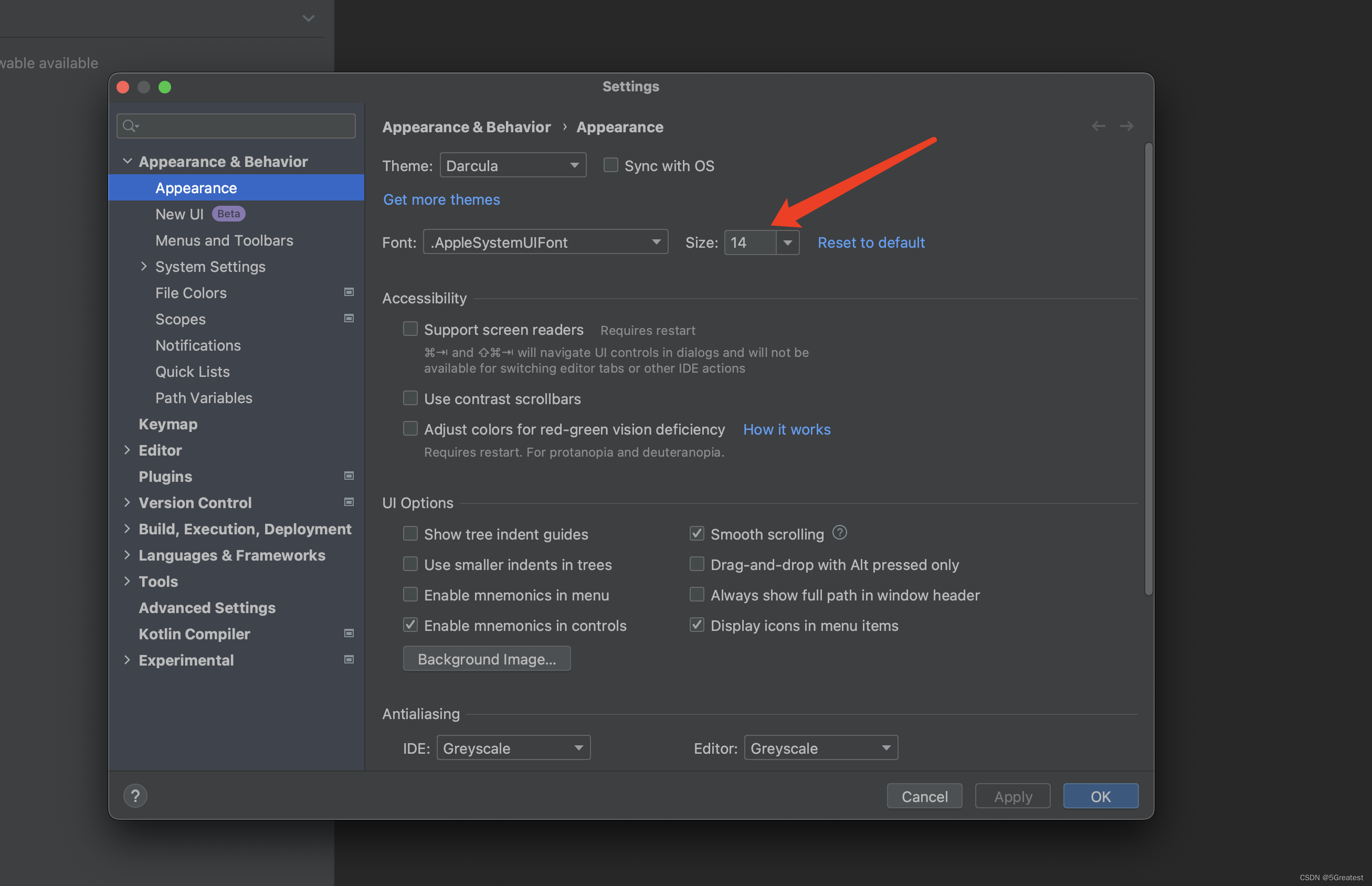Click the back navigation arrow
This screenshot has width=1372, height=886.
coord(1098,126)
